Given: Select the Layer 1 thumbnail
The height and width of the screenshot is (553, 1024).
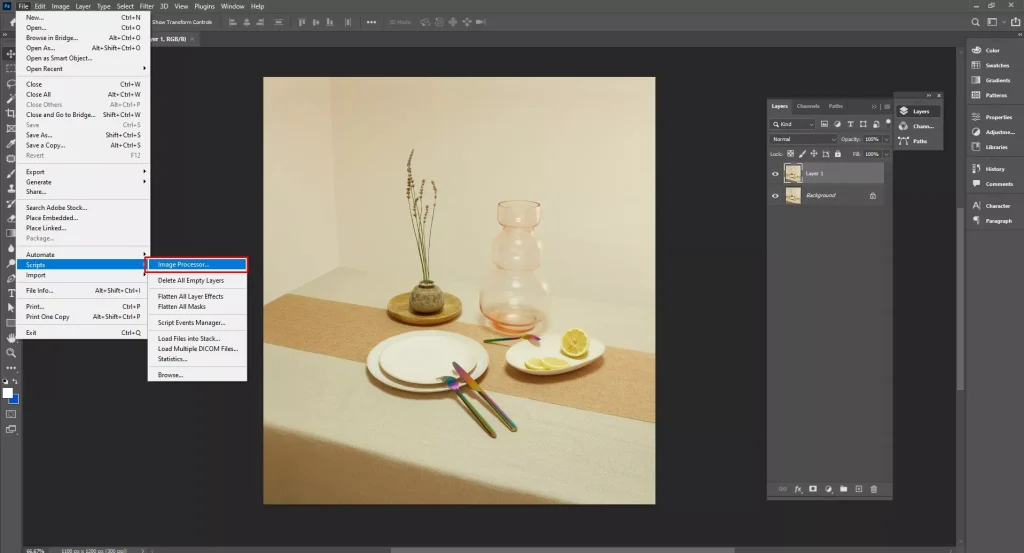Looking at the screenshot, I should [793, 174].
